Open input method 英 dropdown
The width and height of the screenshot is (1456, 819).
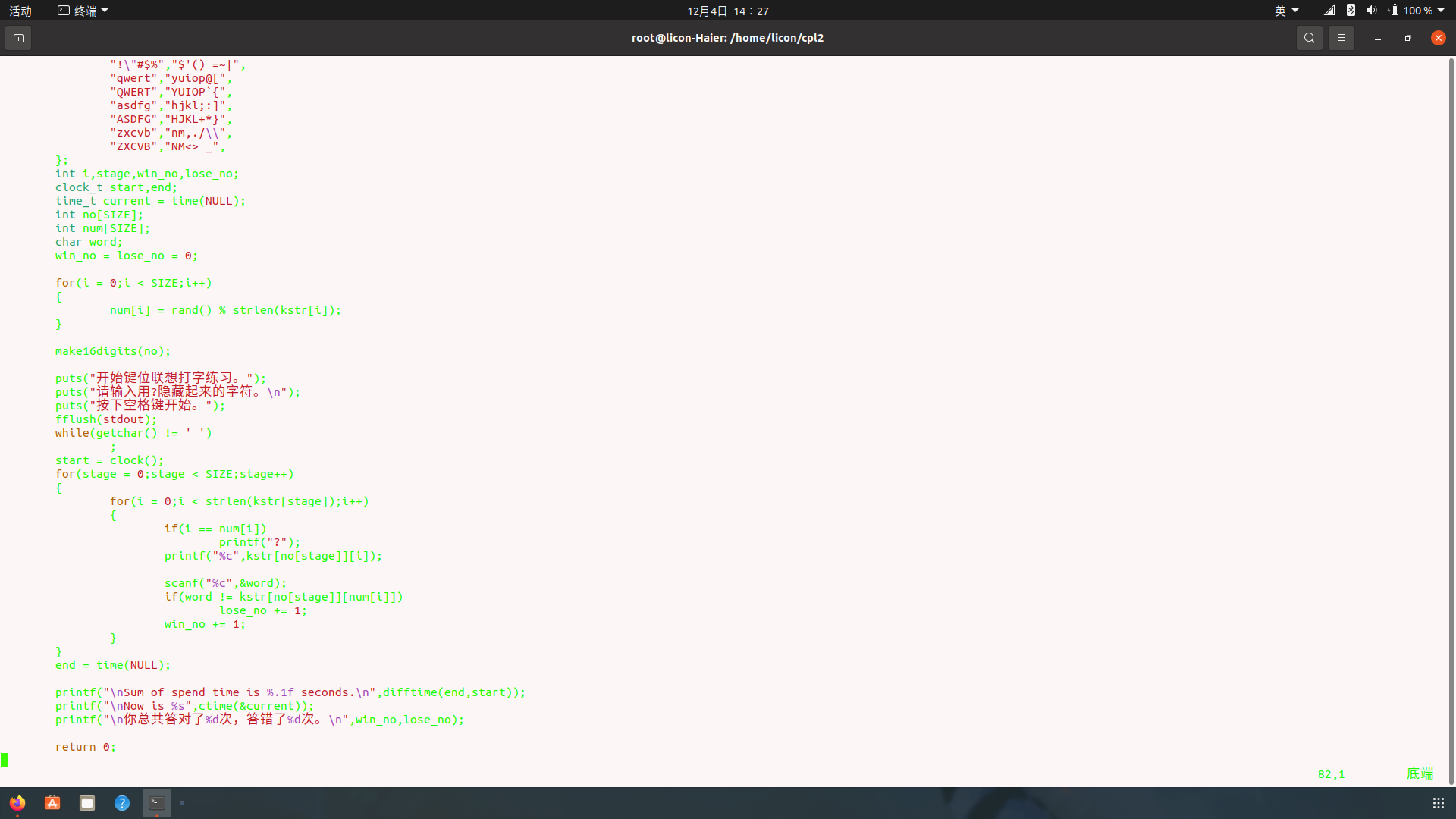click(1286, 11)
